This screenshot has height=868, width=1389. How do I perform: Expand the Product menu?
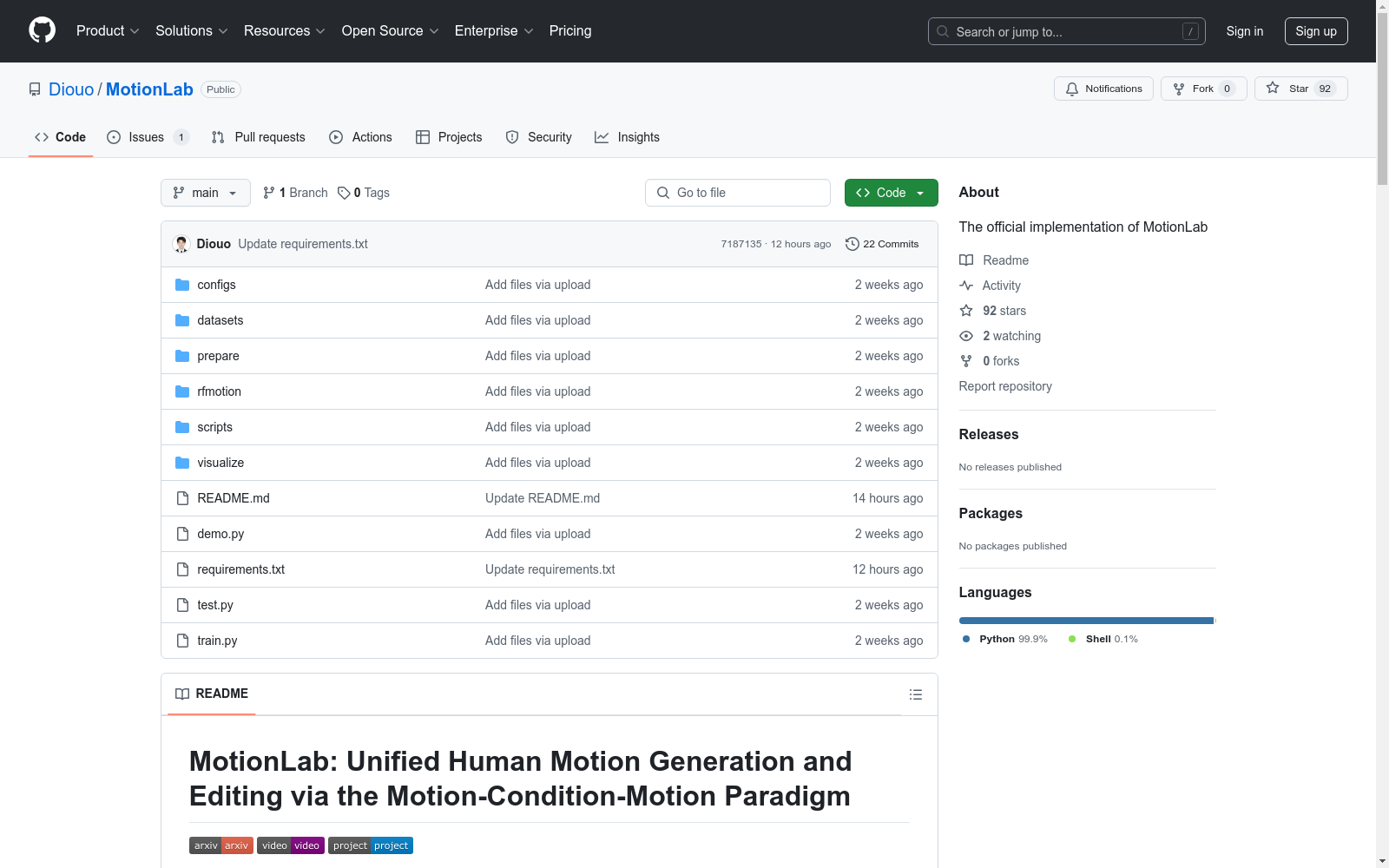[108, 31]
